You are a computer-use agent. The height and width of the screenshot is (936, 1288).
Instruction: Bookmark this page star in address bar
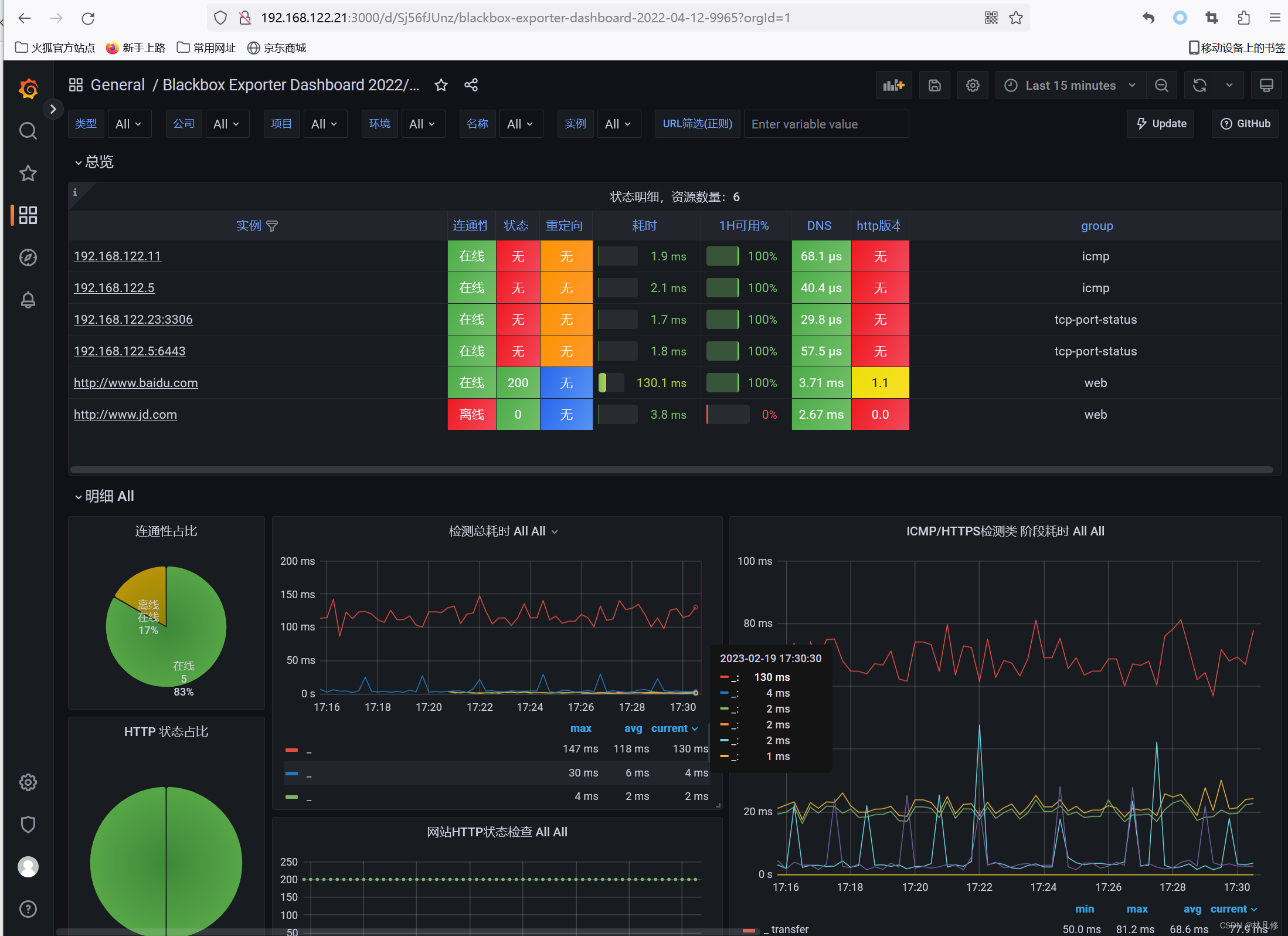tap(1016, 18)
